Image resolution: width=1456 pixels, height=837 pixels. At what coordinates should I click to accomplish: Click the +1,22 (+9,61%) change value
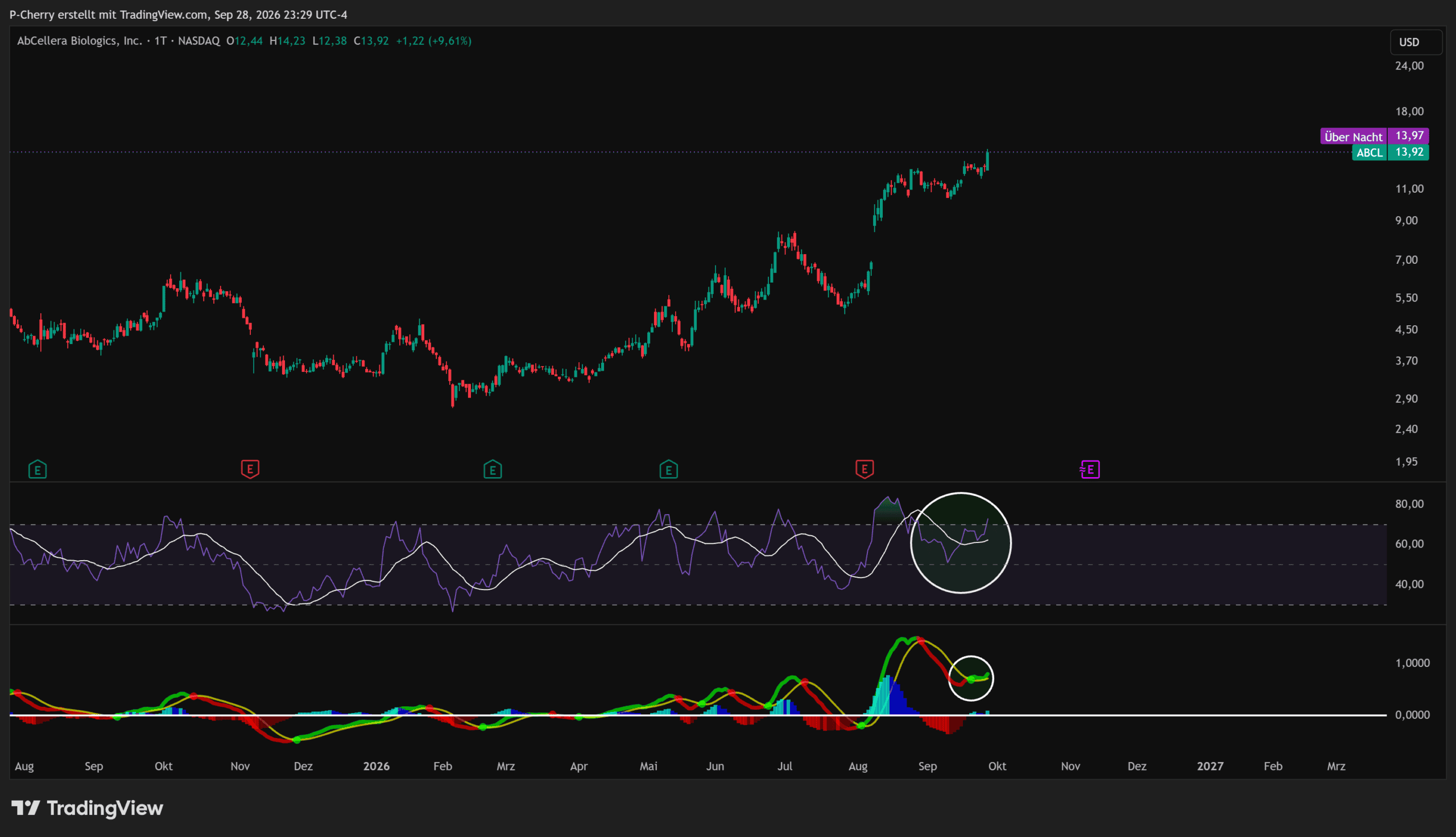click(434, 41)
